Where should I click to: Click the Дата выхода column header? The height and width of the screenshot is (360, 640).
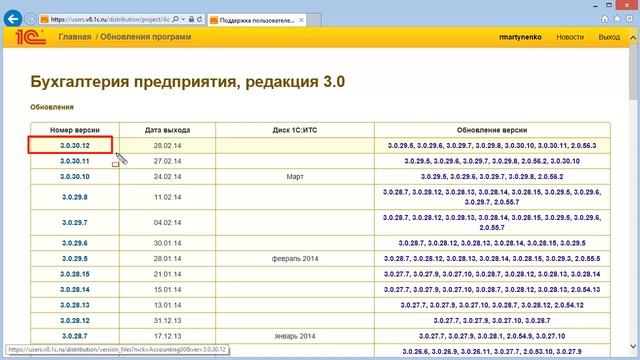[x=167, y=130]
